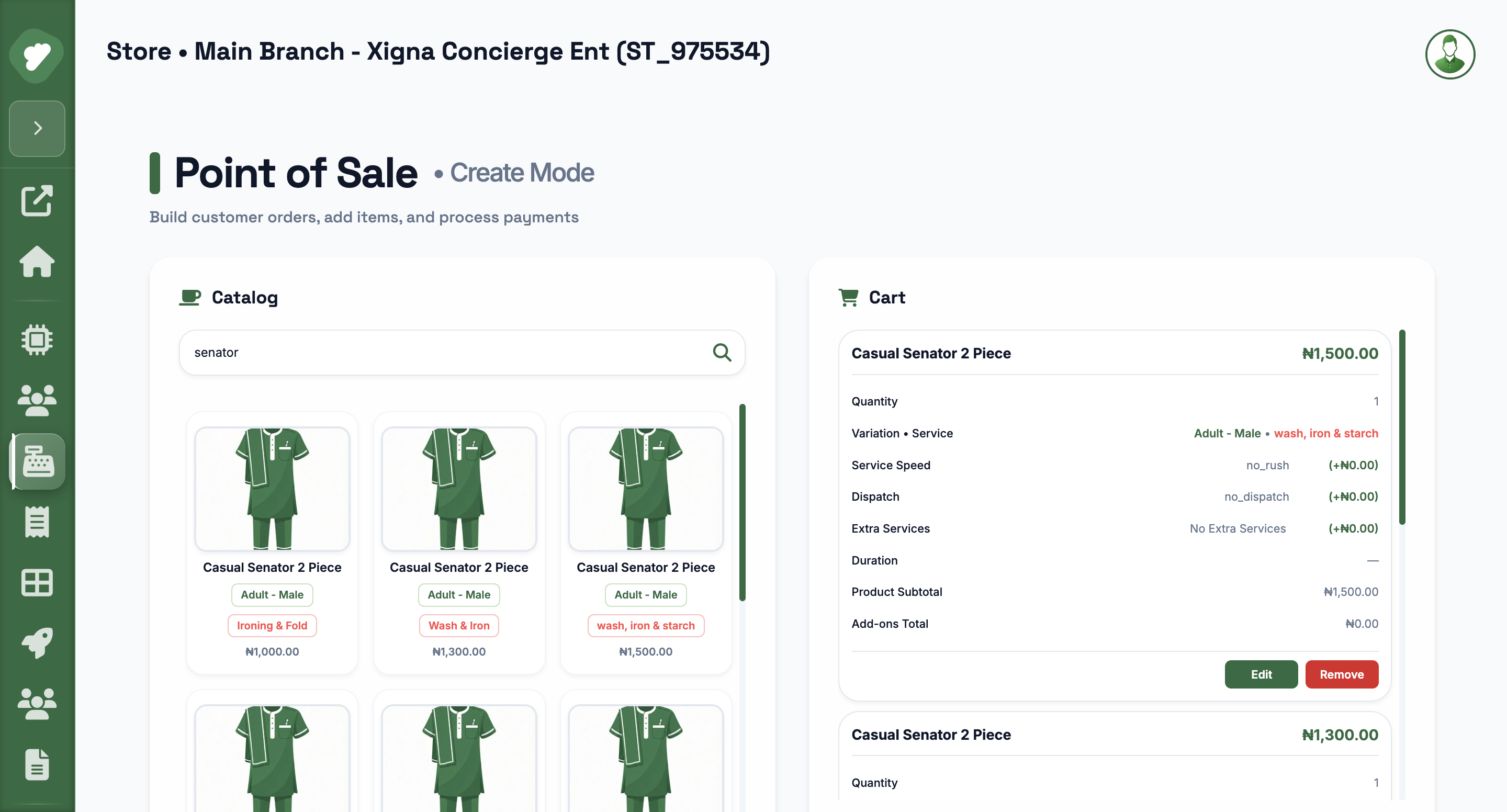This screenshot has width=1507, height=812.
Task: Expand the sidebar with the chevron button
Action: pos(37,128)
